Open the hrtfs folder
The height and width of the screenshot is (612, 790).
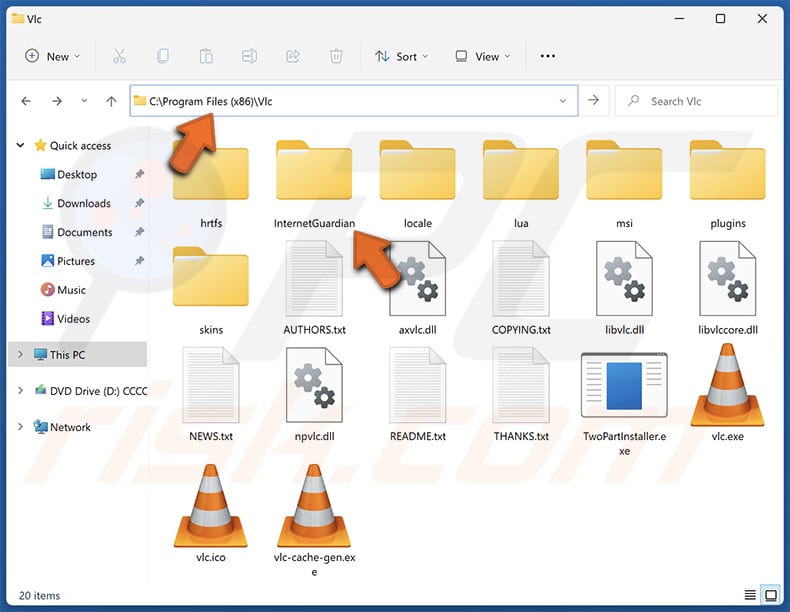(x=211, y=184)
